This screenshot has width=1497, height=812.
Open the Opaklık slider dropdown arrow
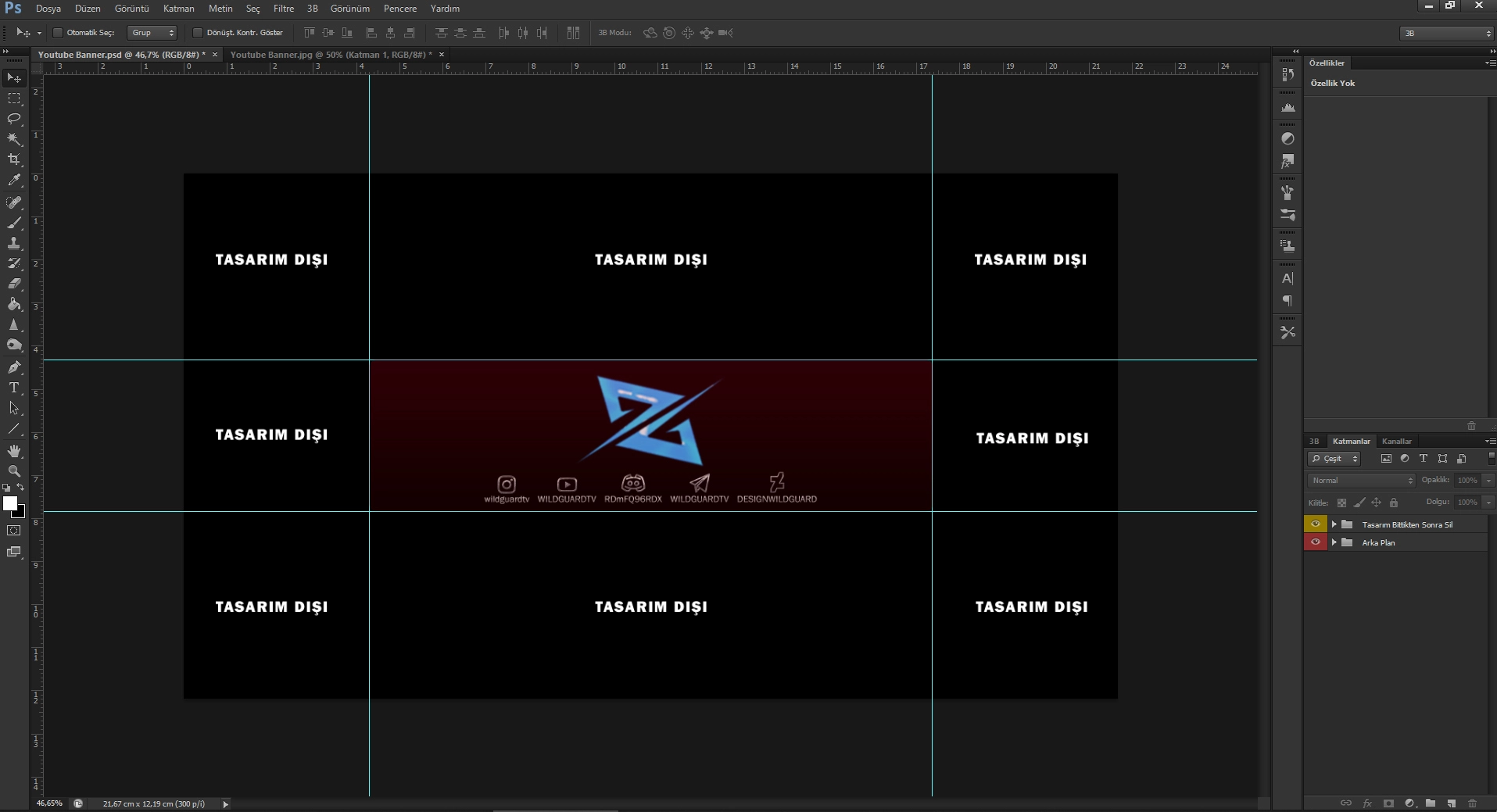tap(1488, 481)
